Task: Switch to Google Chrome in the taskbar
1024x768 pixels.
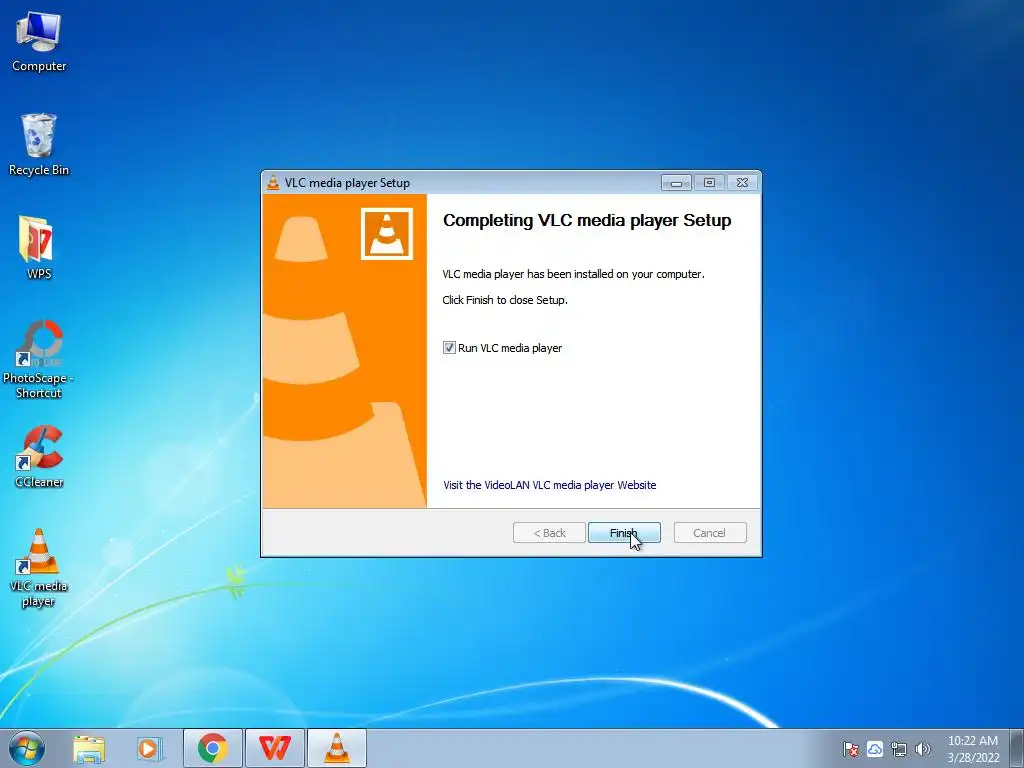Action: (213, 748)
